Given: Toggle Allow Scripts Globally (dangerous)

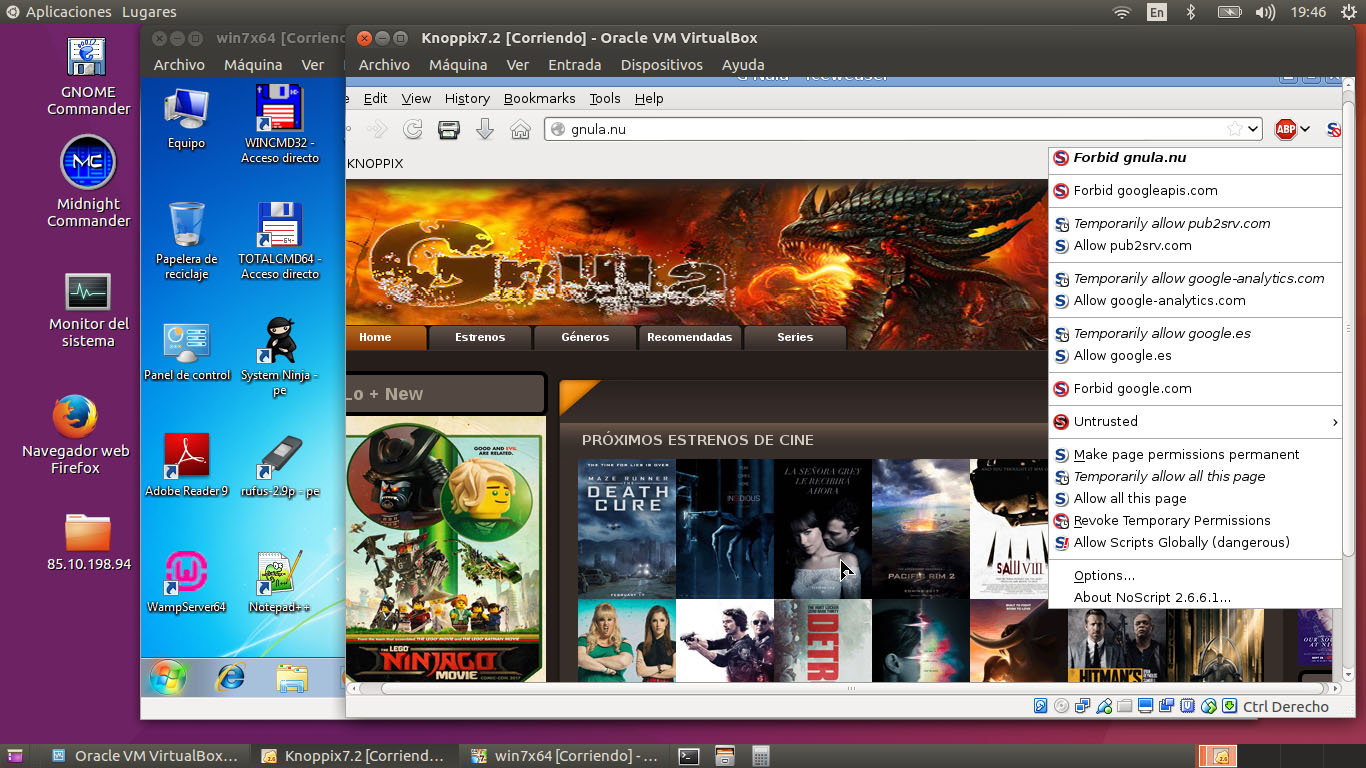Looking at the screenshot, I should click(1181, 542).
